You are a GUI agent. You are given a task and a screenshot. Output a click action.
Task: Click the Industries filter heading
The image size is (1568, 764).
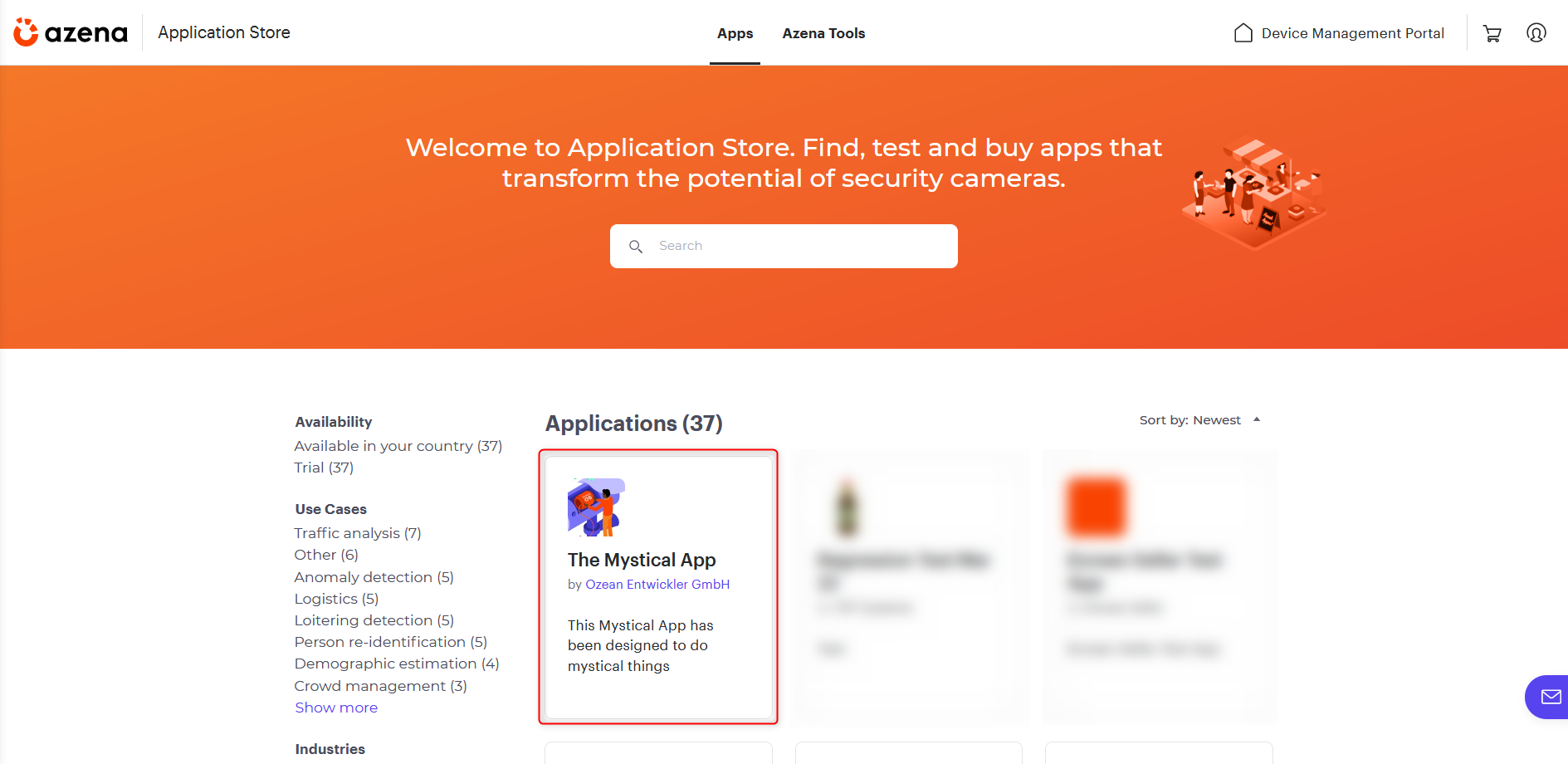[x=330, y=749]
